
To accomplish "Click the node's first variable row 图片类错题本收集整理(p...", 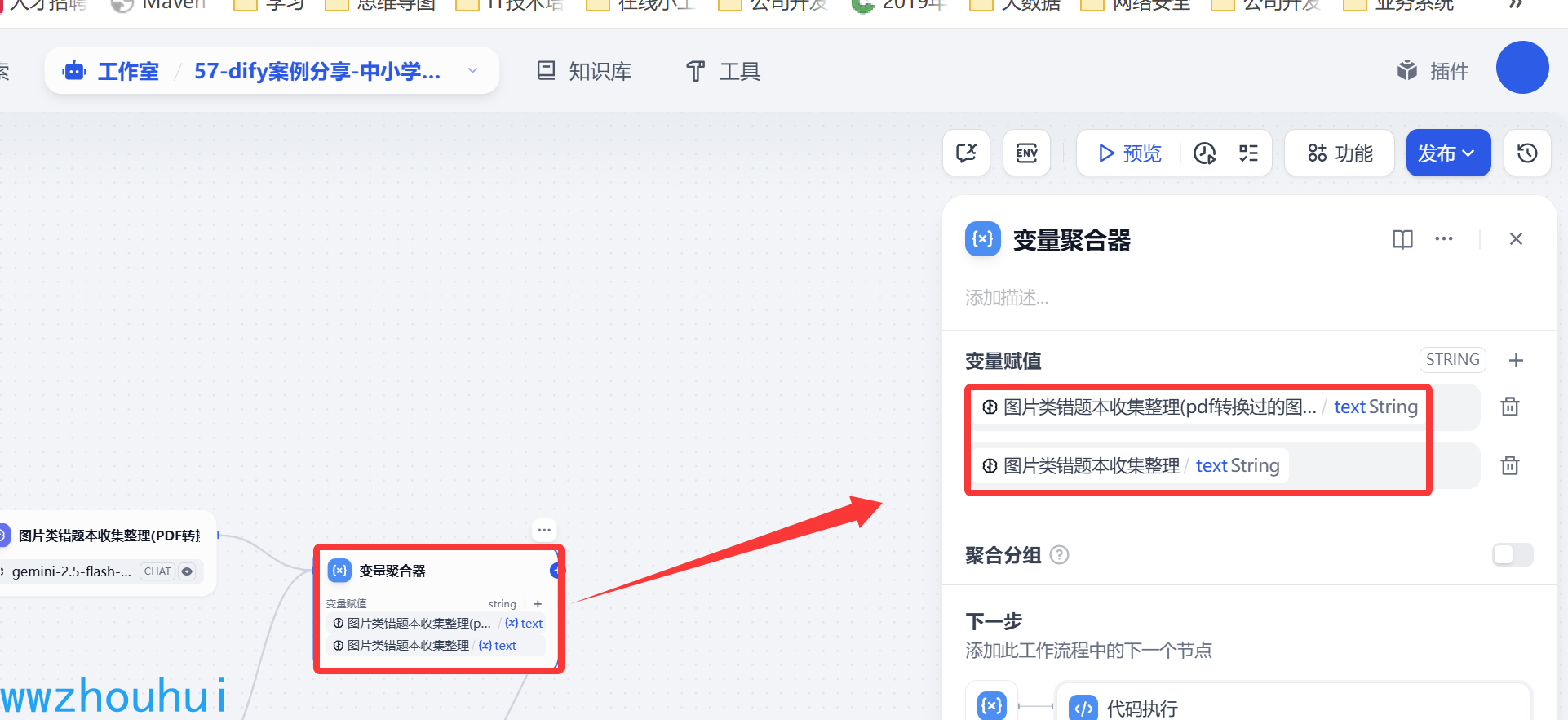I will 437,623.
